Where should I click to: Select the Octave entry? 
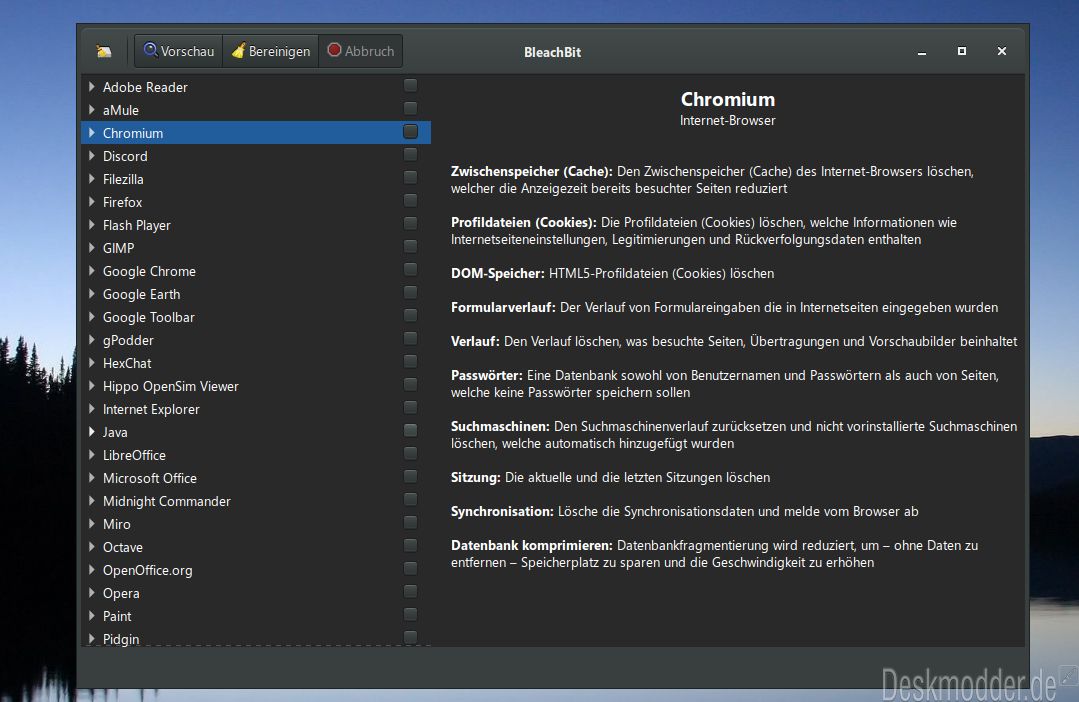(256, 547)
